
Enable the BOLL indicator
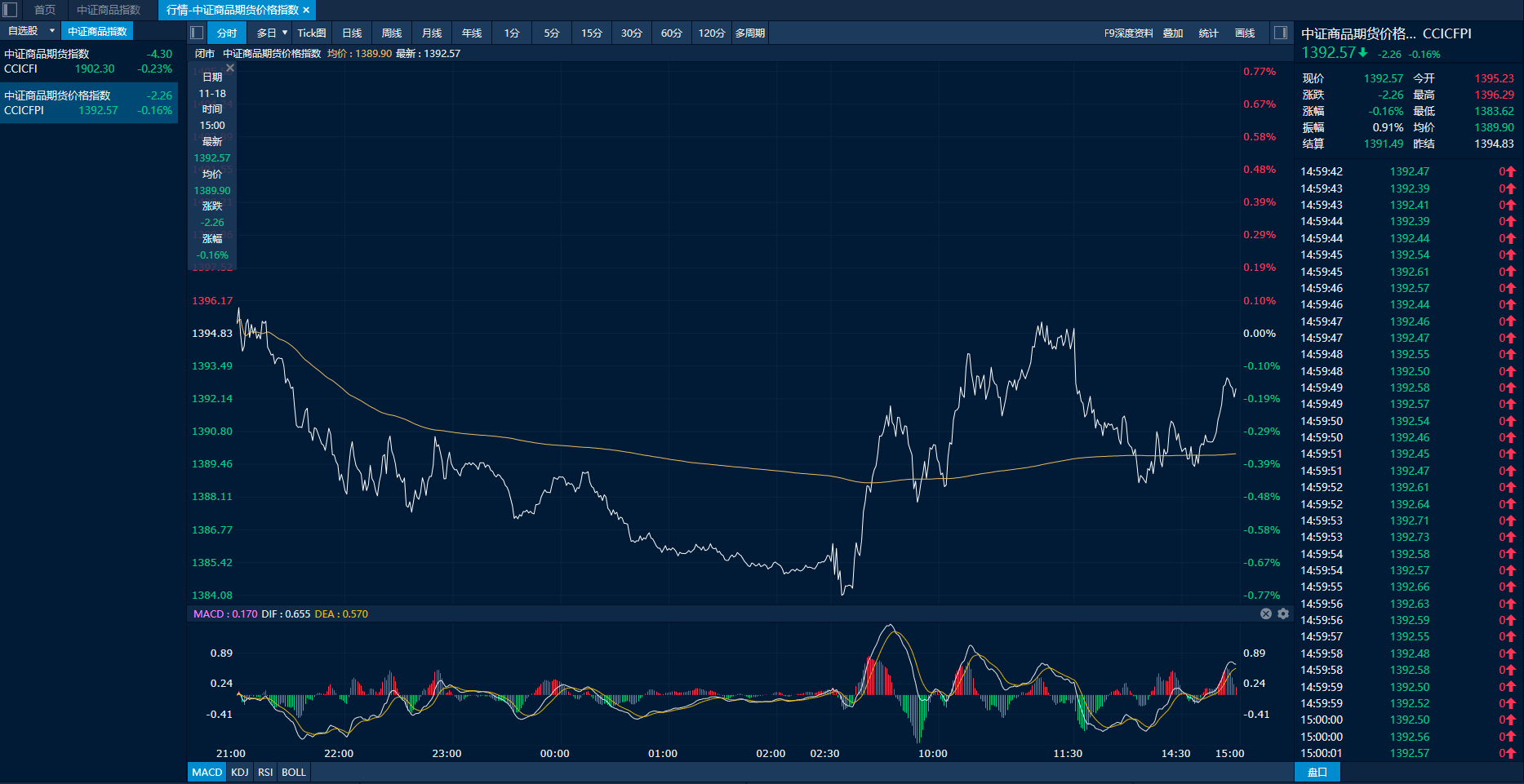coord(293,772)
